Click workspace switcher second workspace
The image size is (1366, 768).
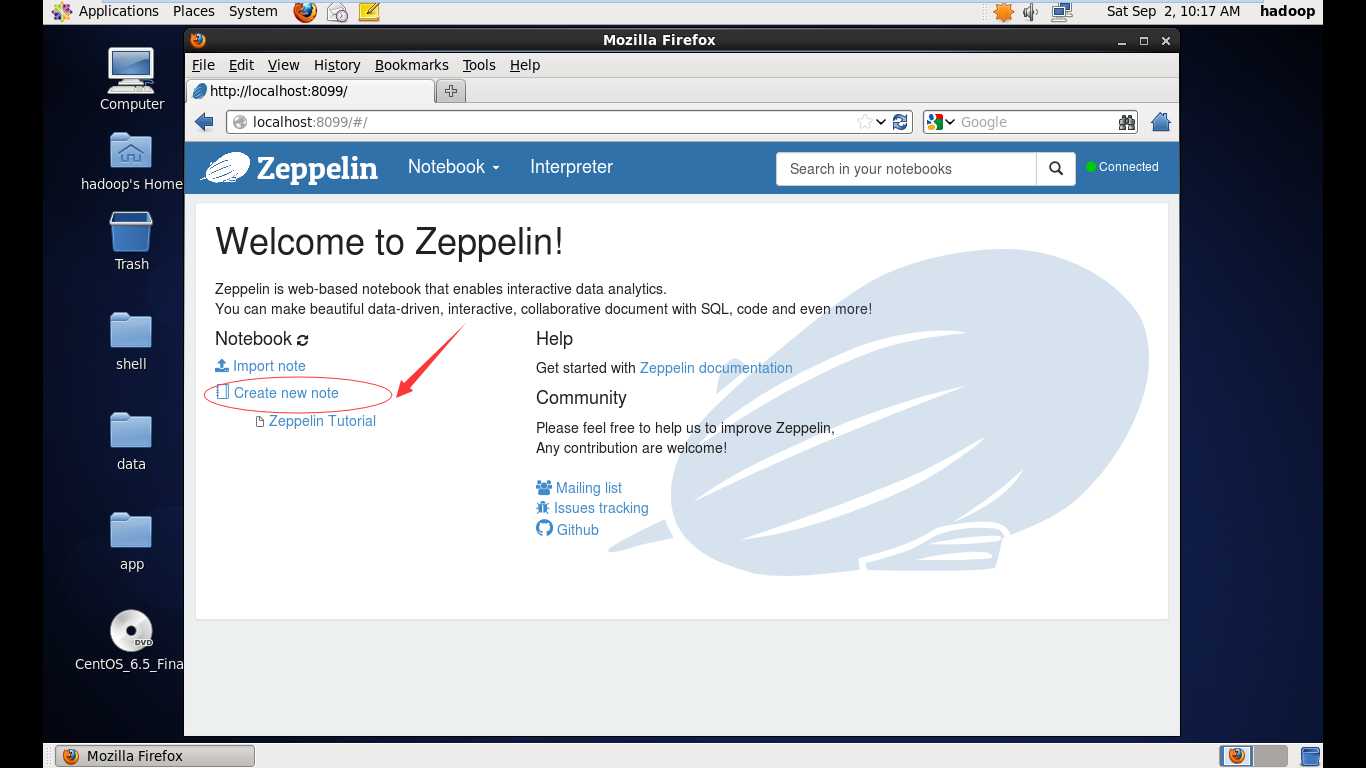pos(1271,756)
